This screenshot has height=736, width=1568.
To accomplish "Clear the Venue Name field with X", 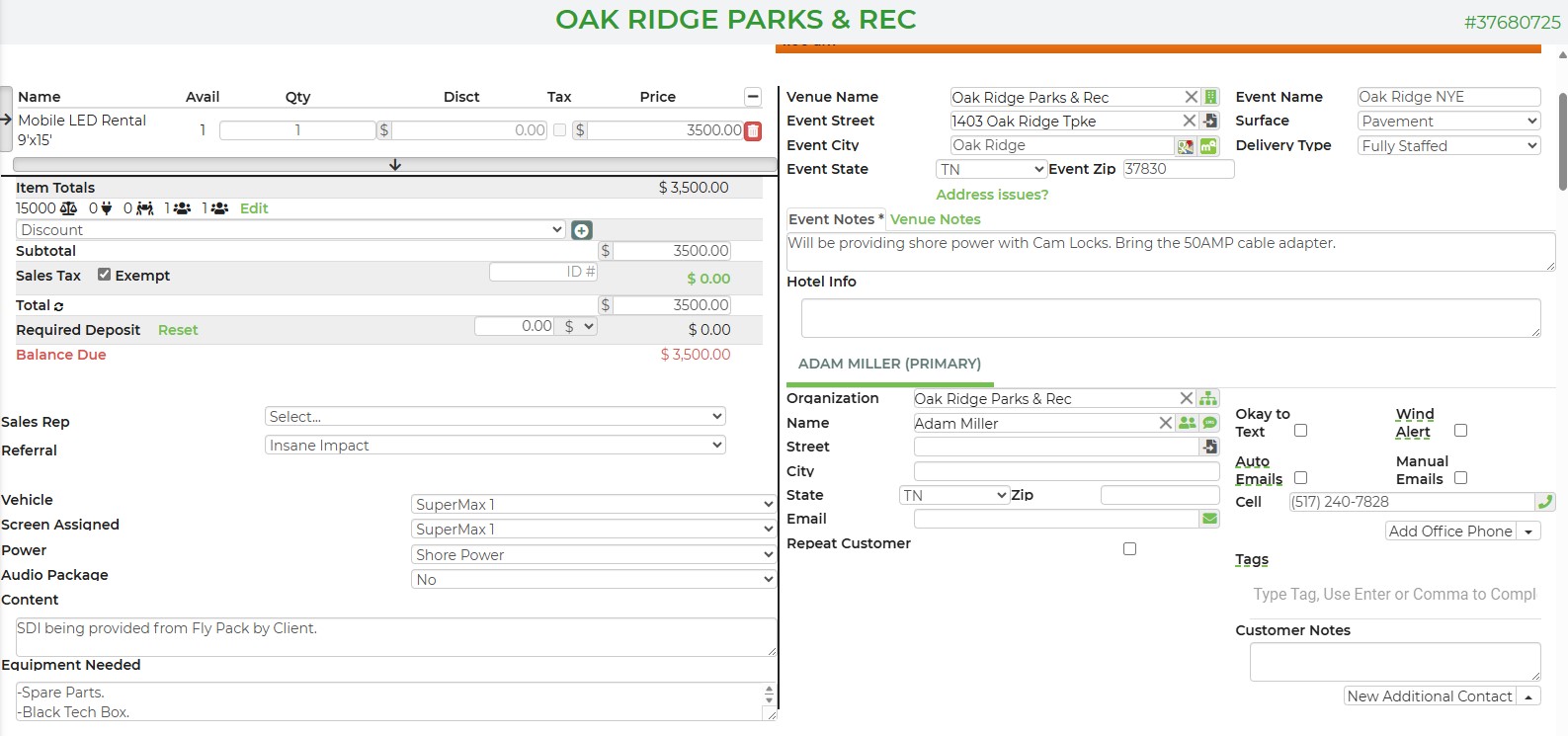I will 1192,97.
